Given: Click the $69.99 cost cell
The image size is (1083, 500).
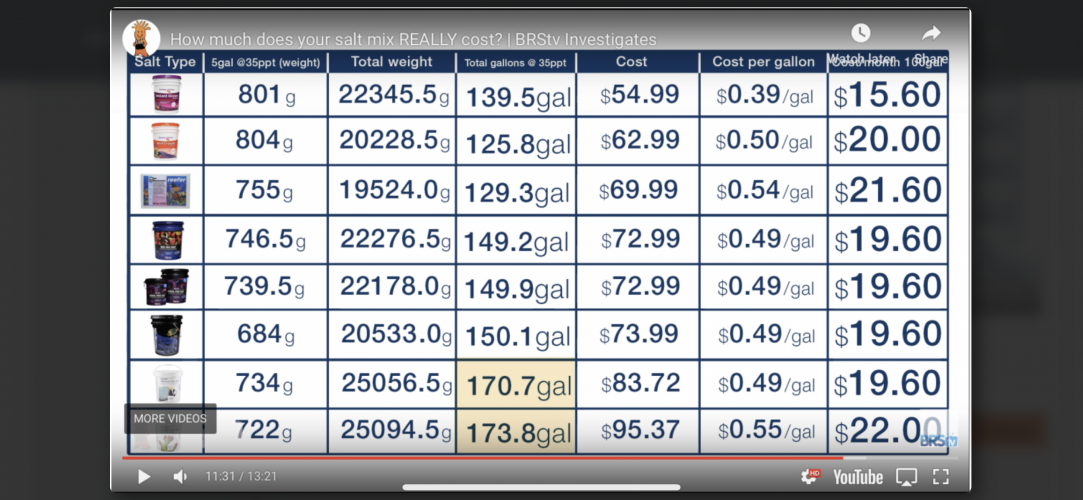Looking at the screenshot, I should 638,190.
